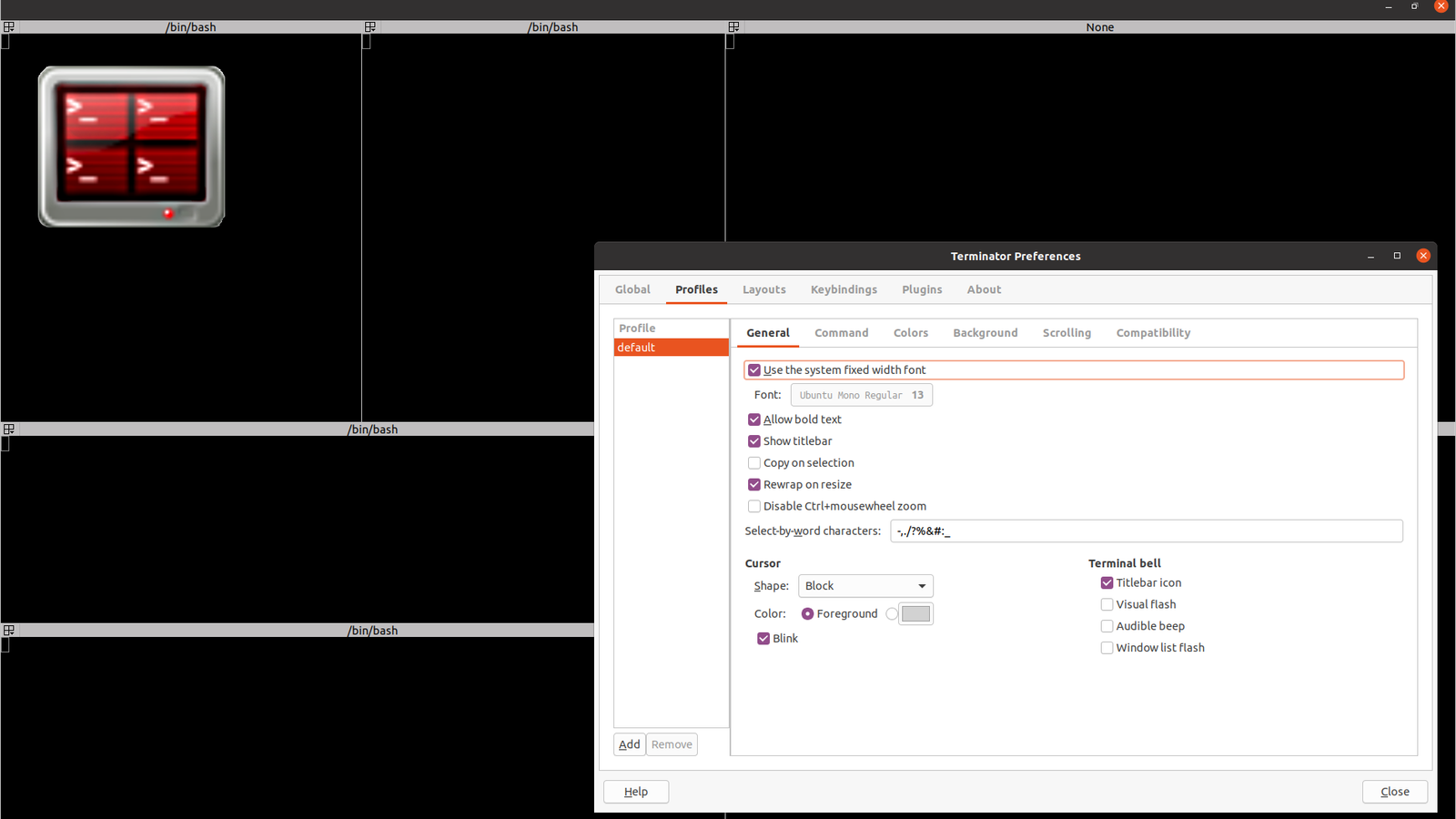Click the large red Terminator logo image
Screen dimensions: 1456x819
pos(131,147)
